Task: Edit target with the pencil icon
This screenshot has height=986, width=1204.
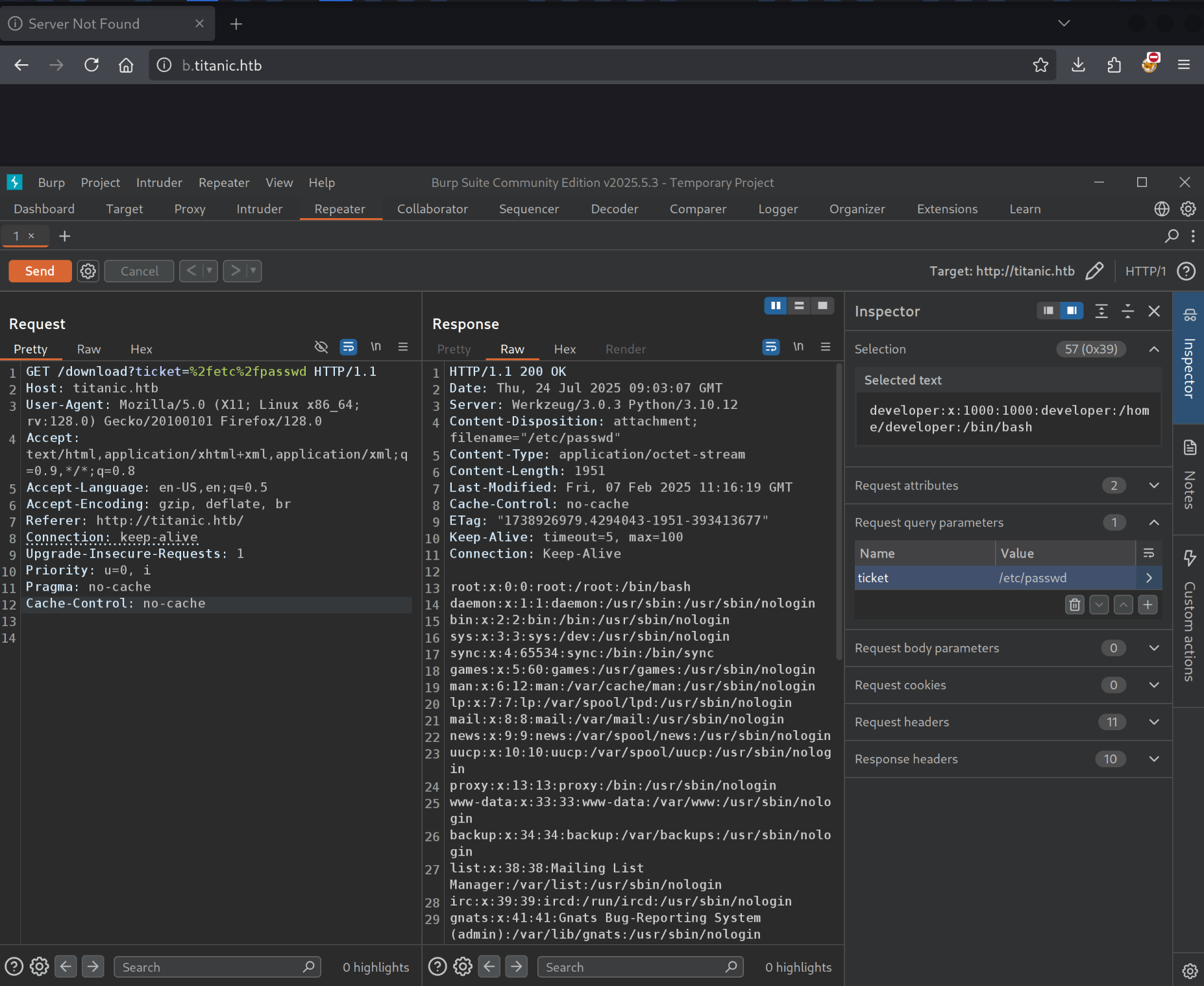Action: (x=1094, y=271)
